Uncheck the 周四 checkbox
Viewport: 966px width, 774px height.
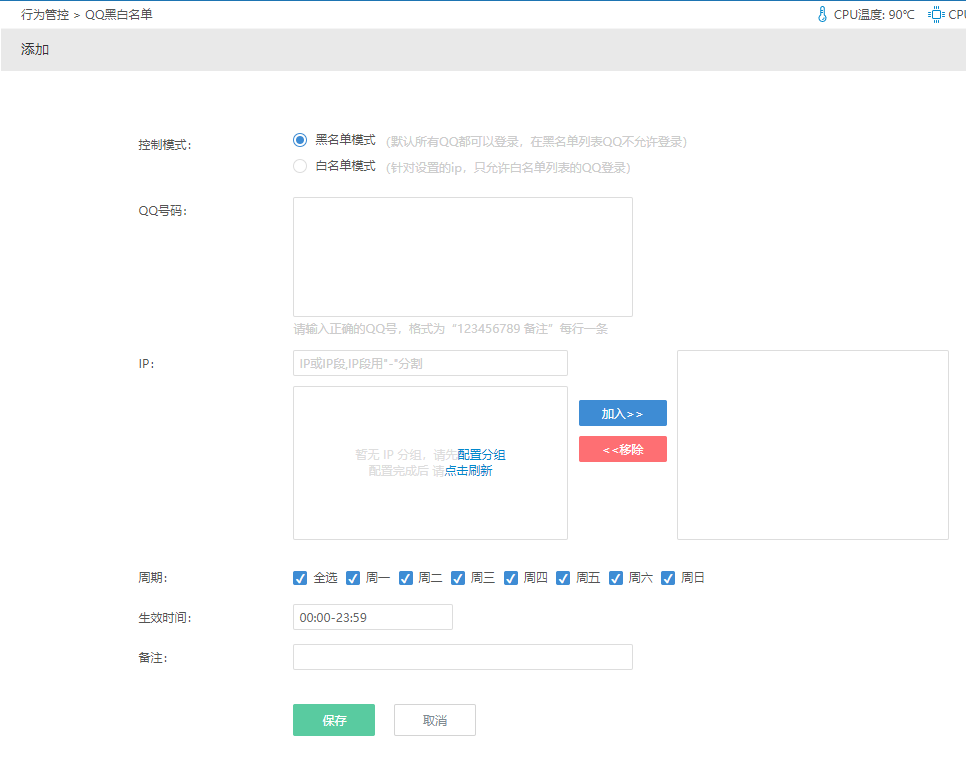point(511,578)
